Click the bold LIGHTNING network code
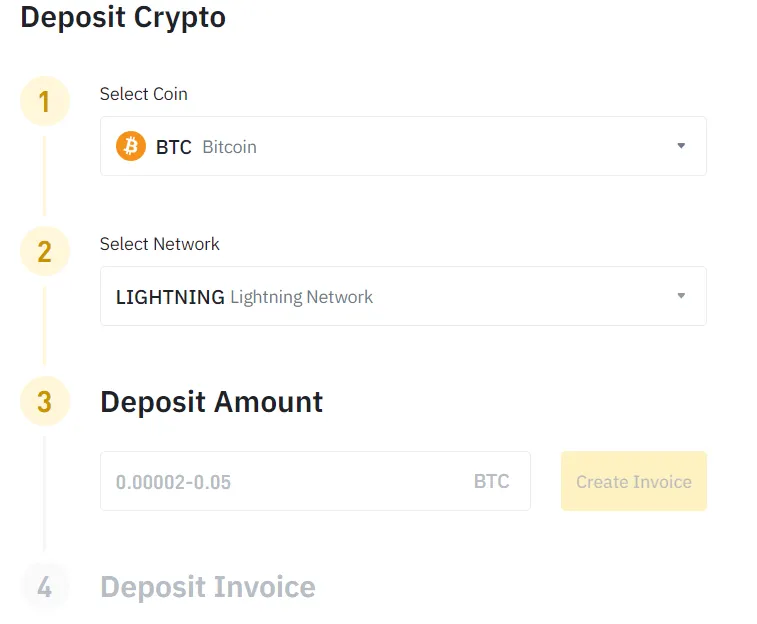This screenshot has width=757, height=624. [170, 297]
